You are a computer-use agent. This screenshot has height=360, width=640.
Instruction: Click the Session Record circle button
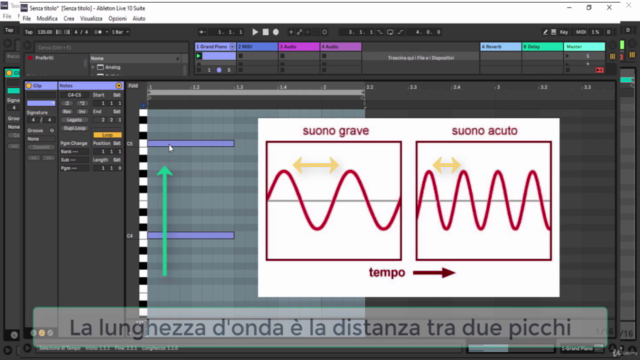[324, 32]
